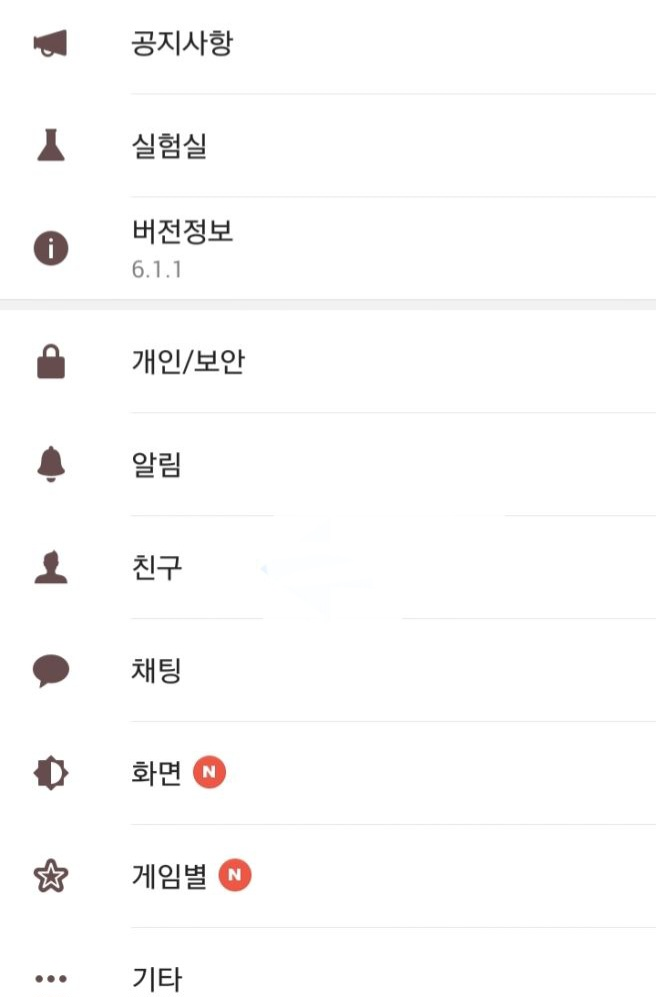
Task: Open 개인/보안 privacy settings
Action: [187, 362]
